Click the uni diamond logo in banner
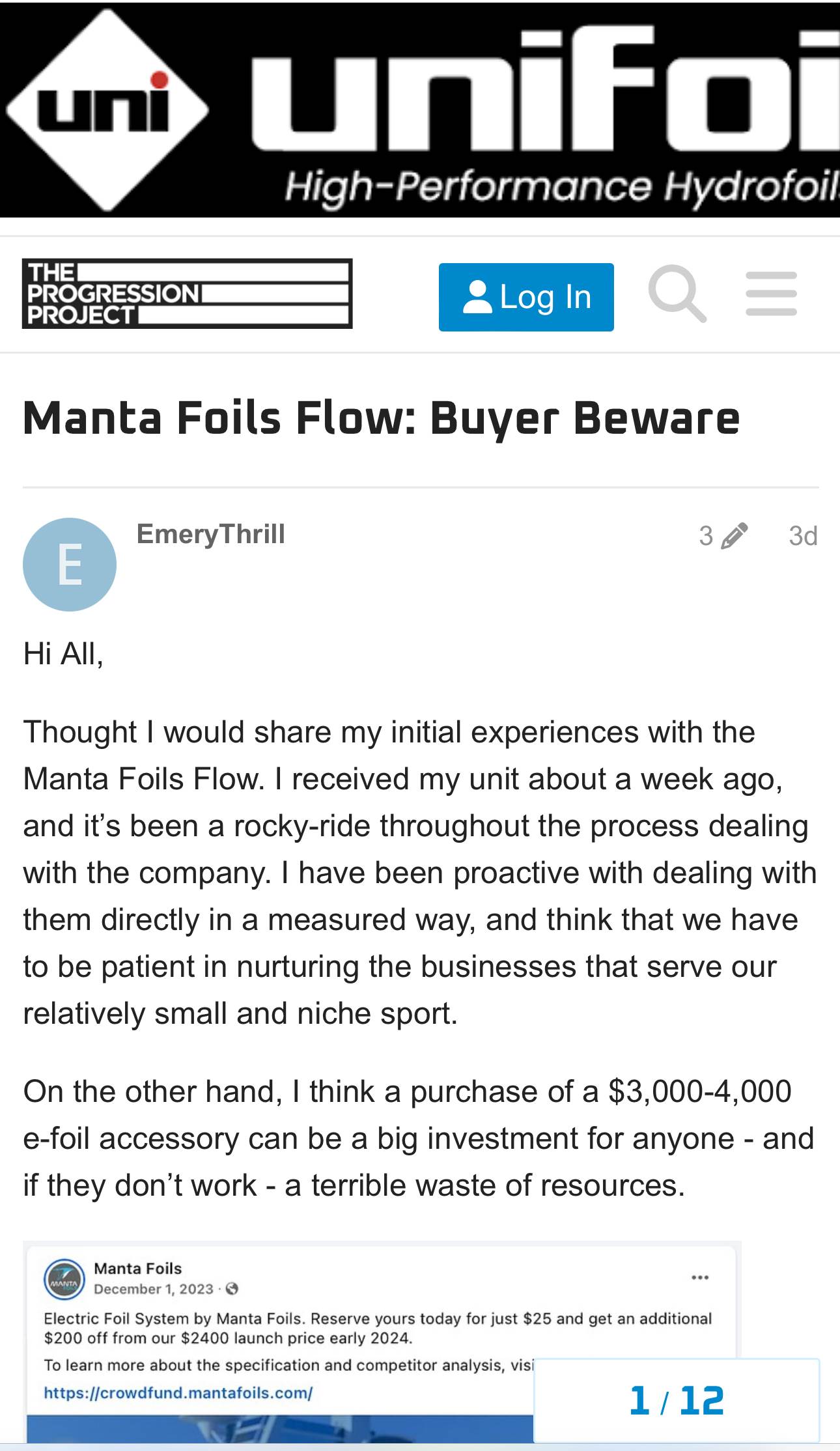This screenshot has width=840, height=1451. tap(106, 109)
